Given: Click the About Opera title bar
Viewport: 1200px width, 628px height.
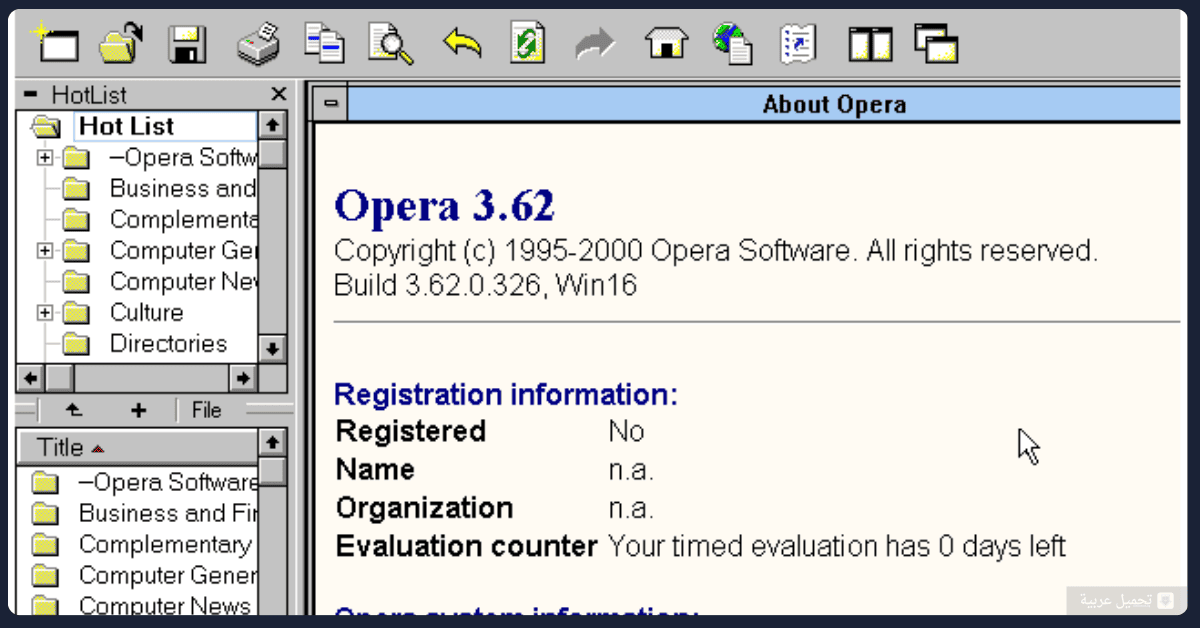Looking at the screenshot, I should point(764,105).
